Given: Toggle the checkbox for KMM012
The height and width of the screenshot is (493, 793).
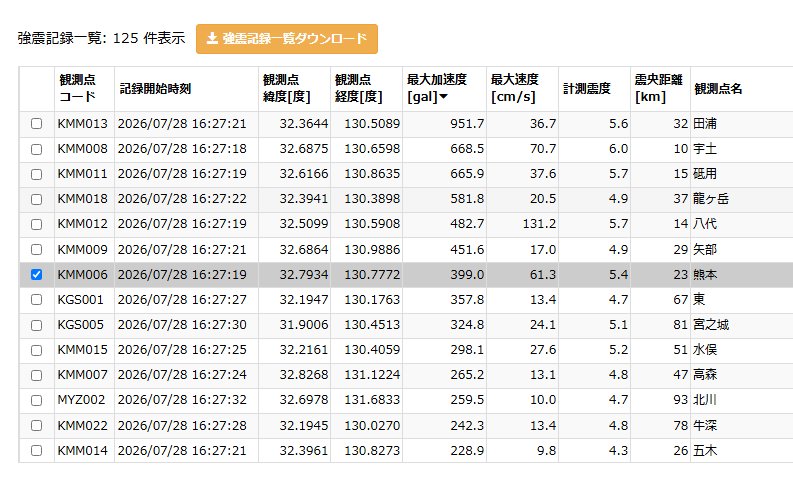Looking at the screenshot, I should tap(36, 225).
